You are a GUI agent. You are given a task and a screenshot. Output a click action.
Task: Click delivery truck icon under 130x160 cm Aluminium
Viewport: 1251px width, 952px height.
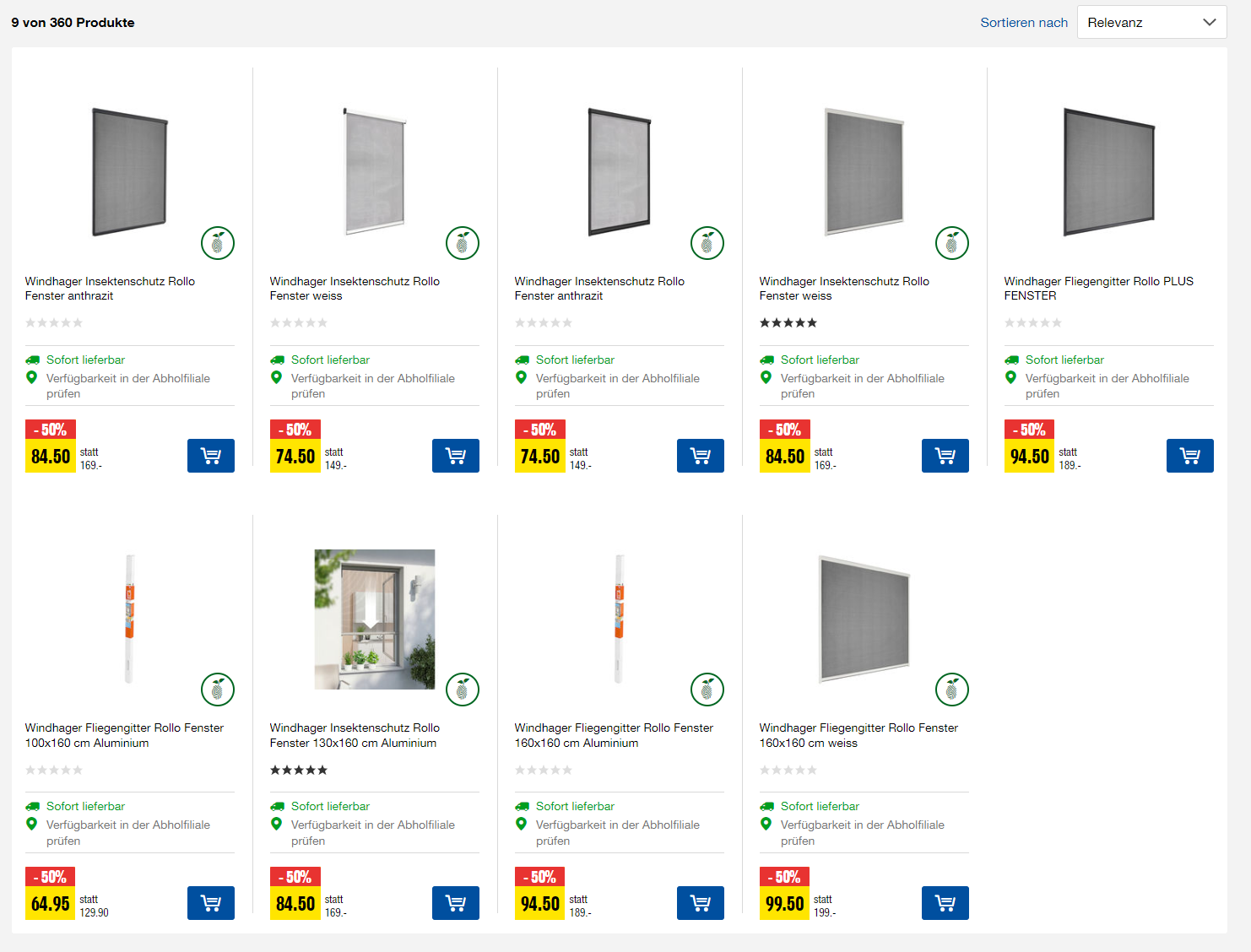[277, 806]
